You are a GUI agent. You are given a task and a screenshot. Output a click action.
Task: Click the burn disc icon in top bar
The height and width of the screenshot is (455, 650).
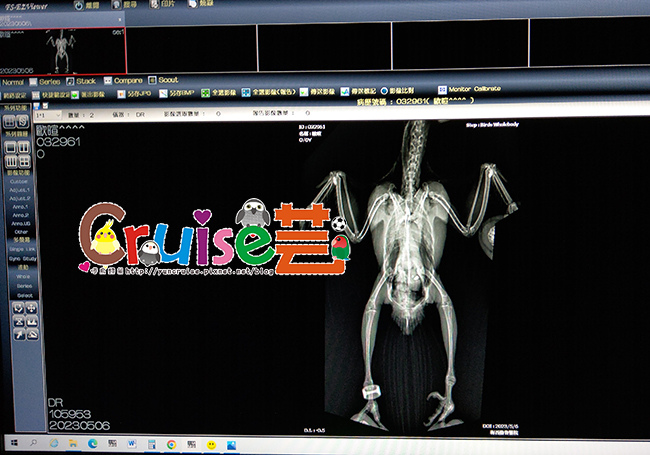tap(192, 4)
